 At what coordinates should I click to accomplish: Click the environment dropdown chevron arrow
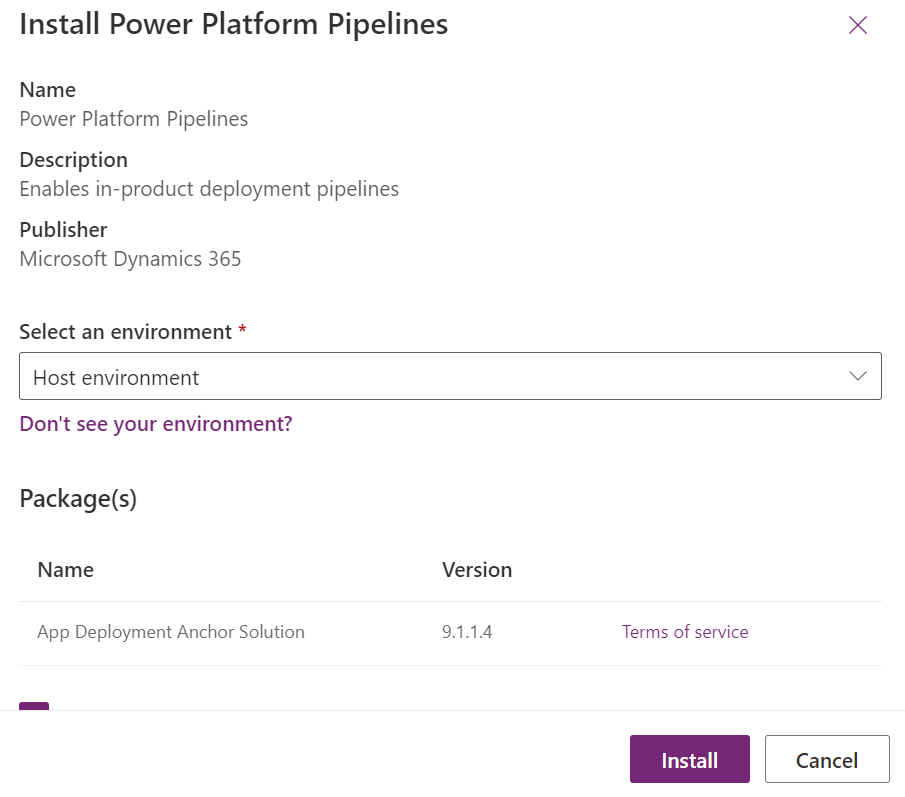click(x=857, y=376)
